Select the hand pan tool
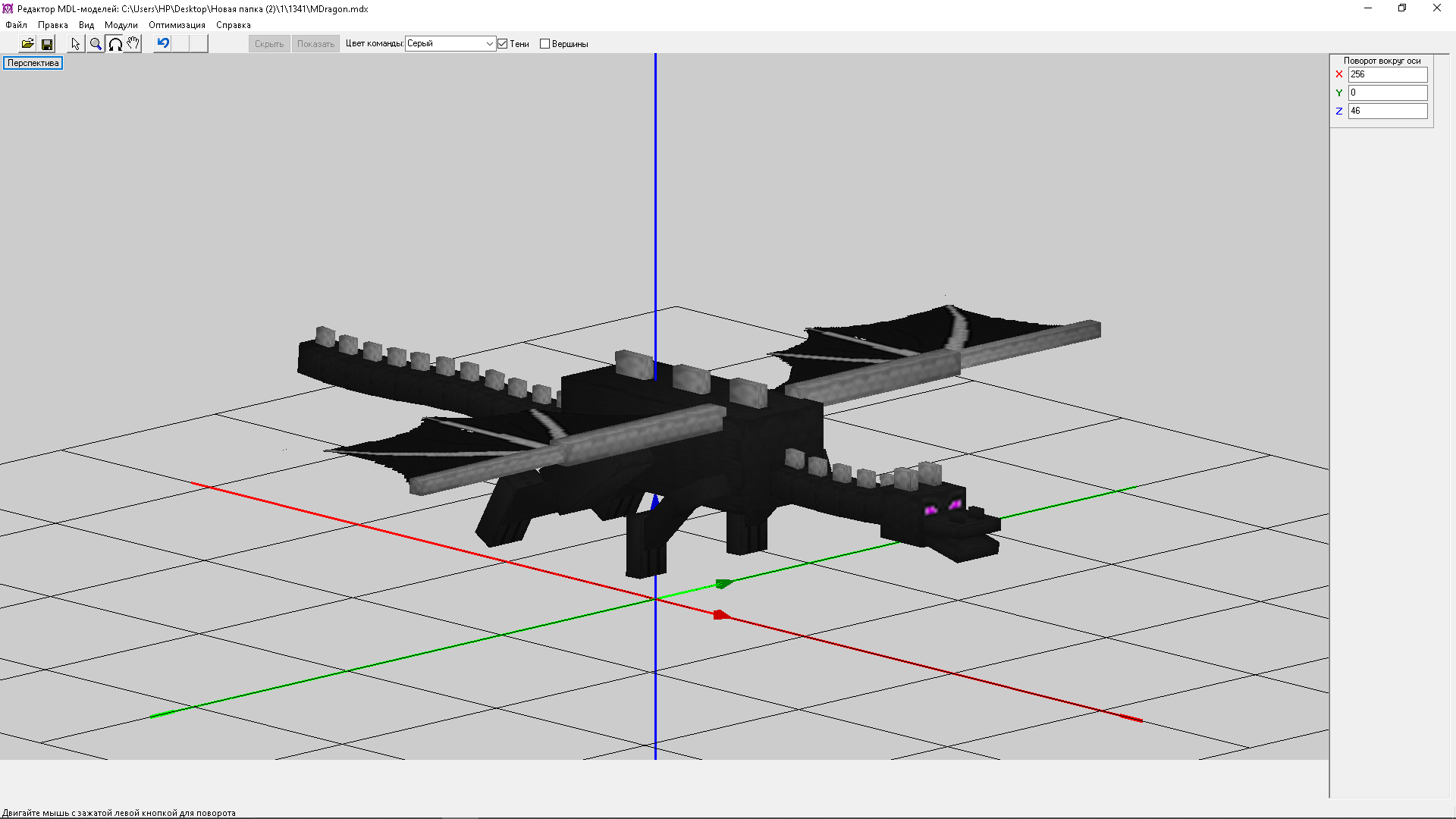The image size is (1456, 819). (x=133, y=44)
